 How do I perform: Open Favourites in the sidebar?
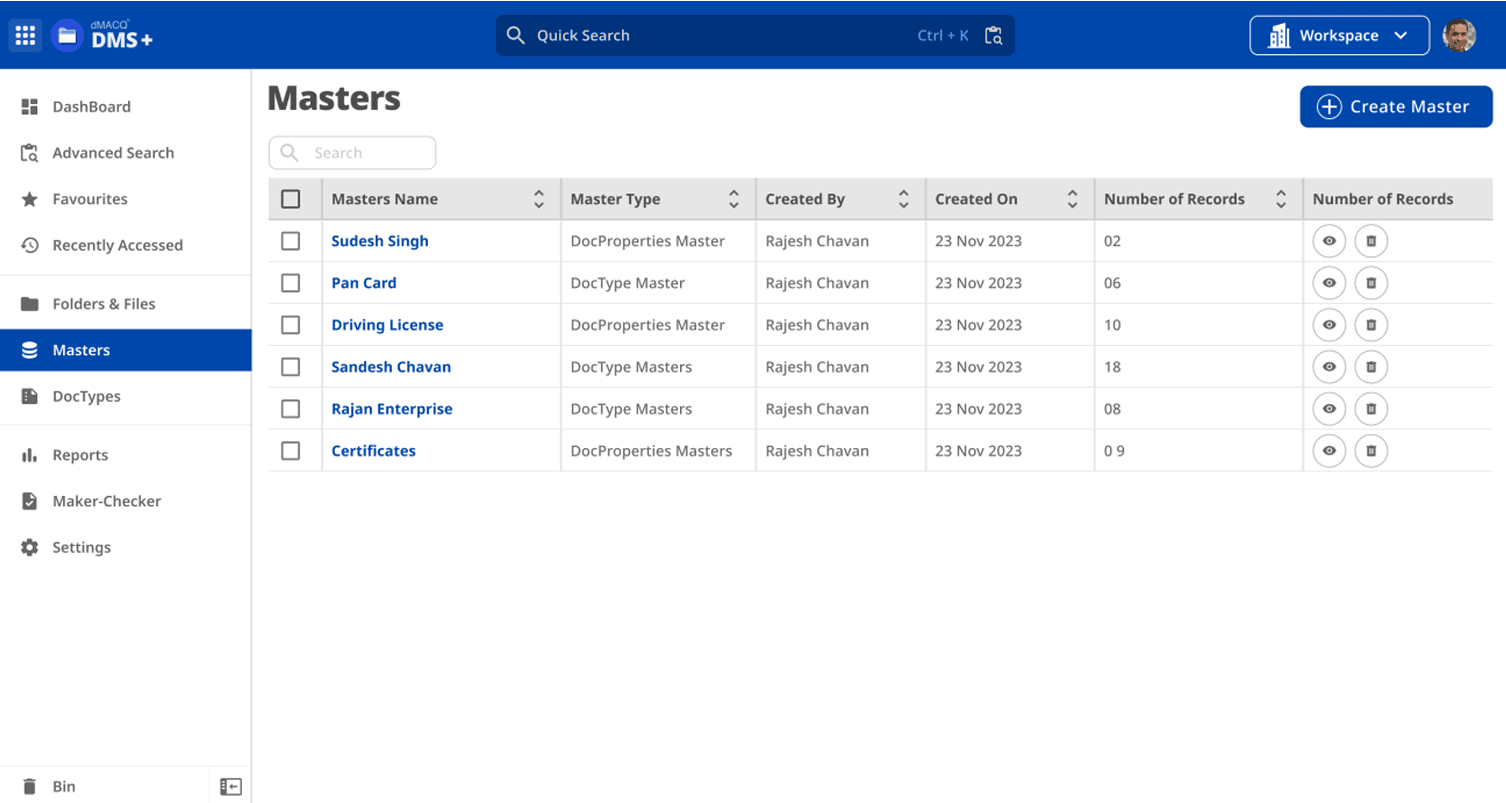(x=126, y=199)
